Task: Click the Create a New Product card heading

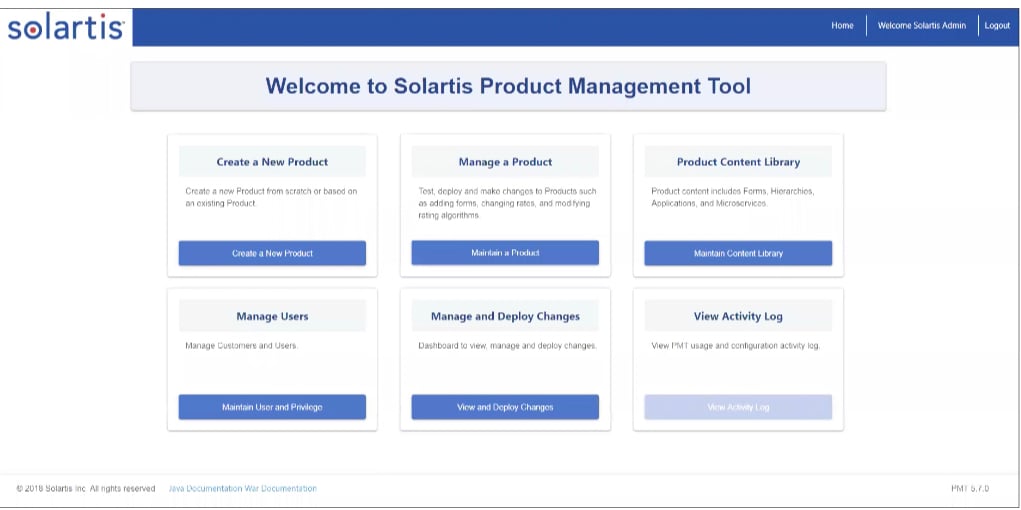Action: click(x=272, y=162)
